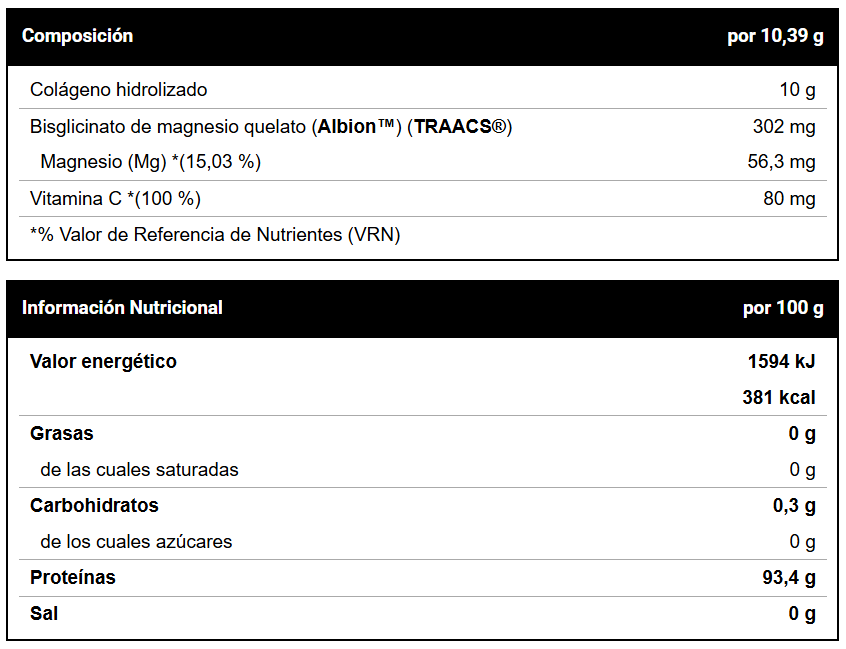Image resolution: width=846 pixels, height=649 pixels.
Task: Select the por 100 g header text
Action: [783, 308]
